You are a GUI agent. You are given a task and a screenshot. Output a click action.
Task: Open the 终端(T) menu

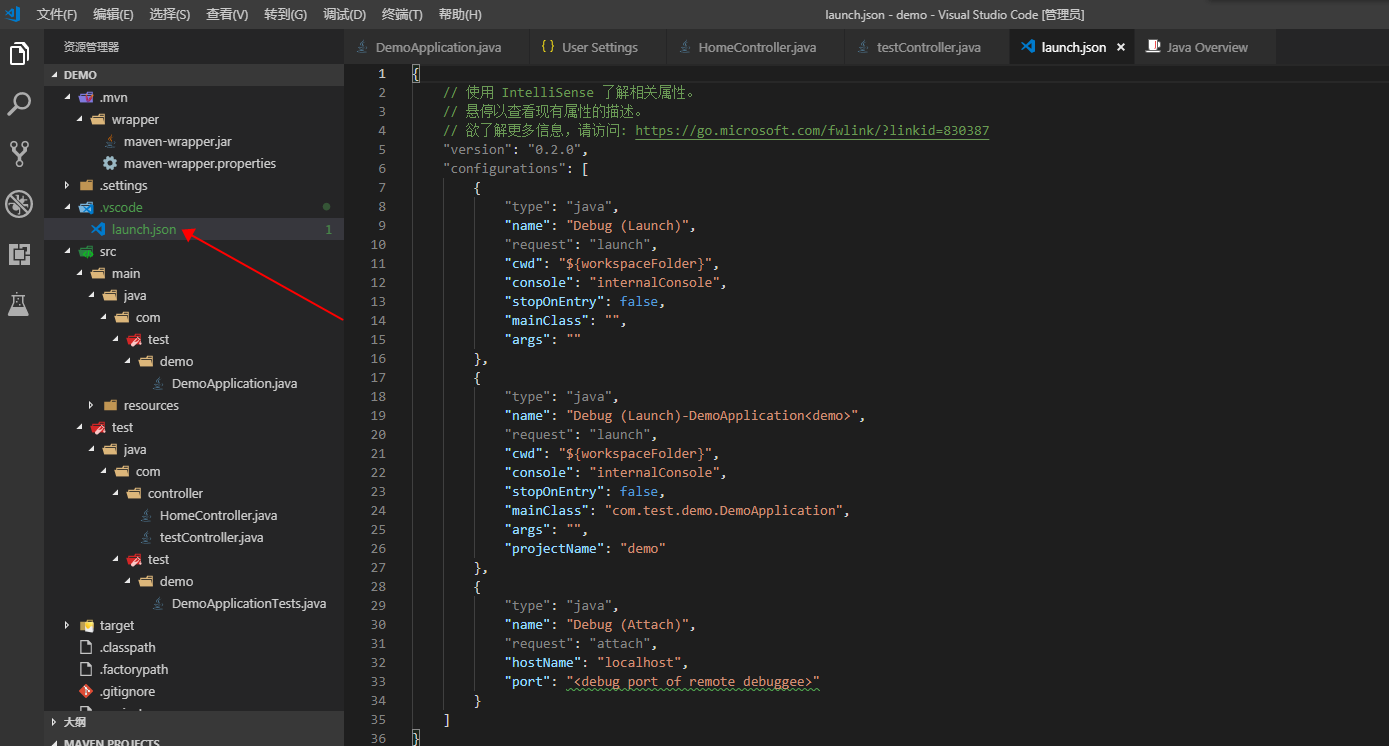click(x=402, y=15)
